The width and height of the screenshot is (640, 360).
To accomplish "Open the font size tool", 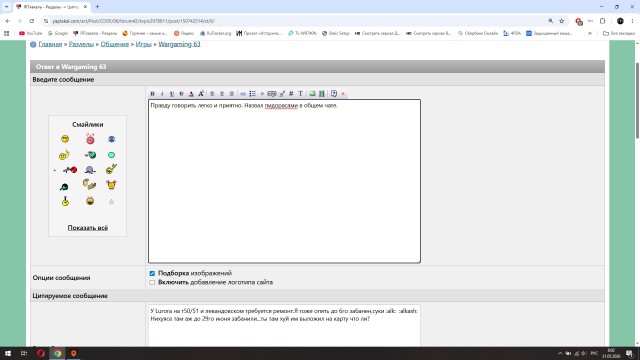I will 201,93.
